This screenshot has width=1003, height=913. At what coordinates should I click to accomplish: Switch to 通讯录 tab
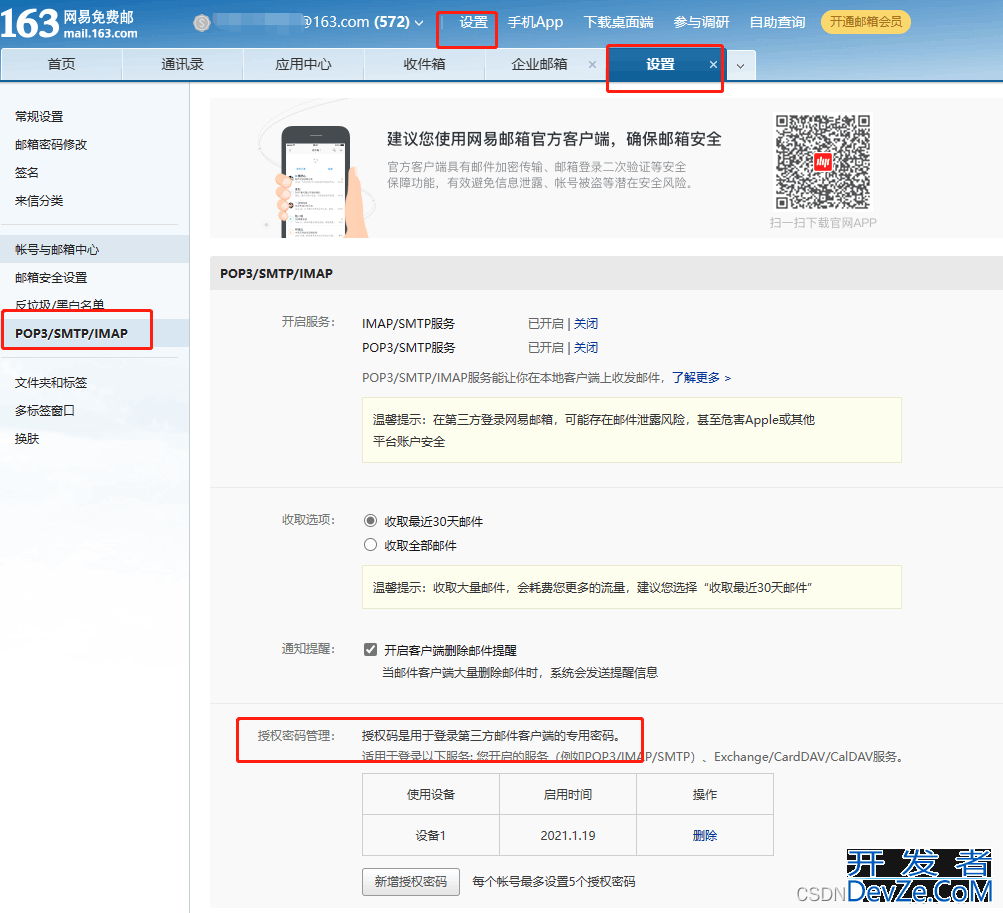point(182,64)
